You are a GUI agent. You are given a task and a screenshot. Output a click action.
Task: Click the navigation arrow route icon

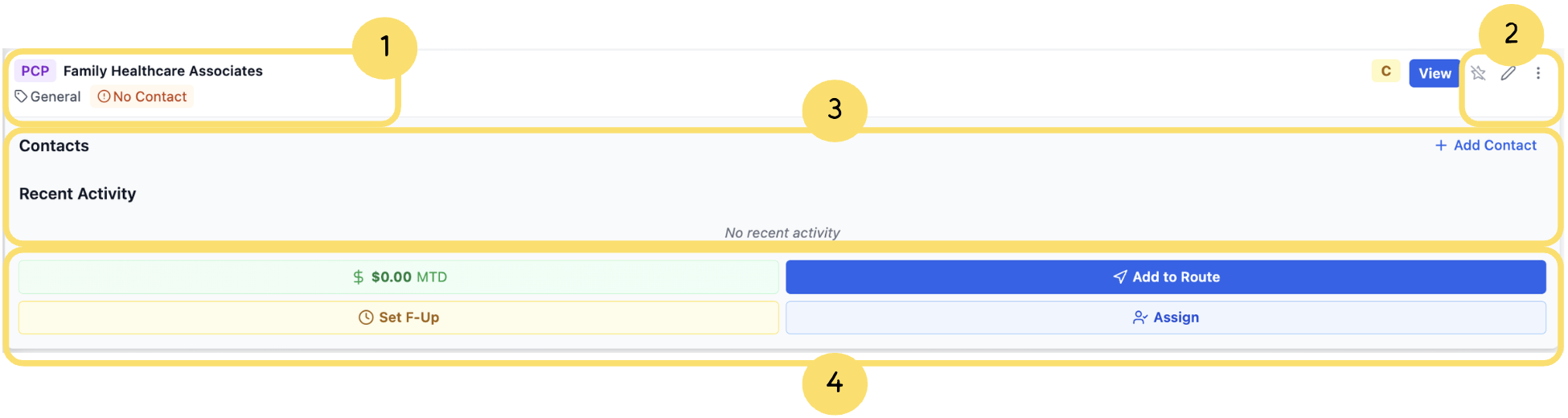point(1120,277)
